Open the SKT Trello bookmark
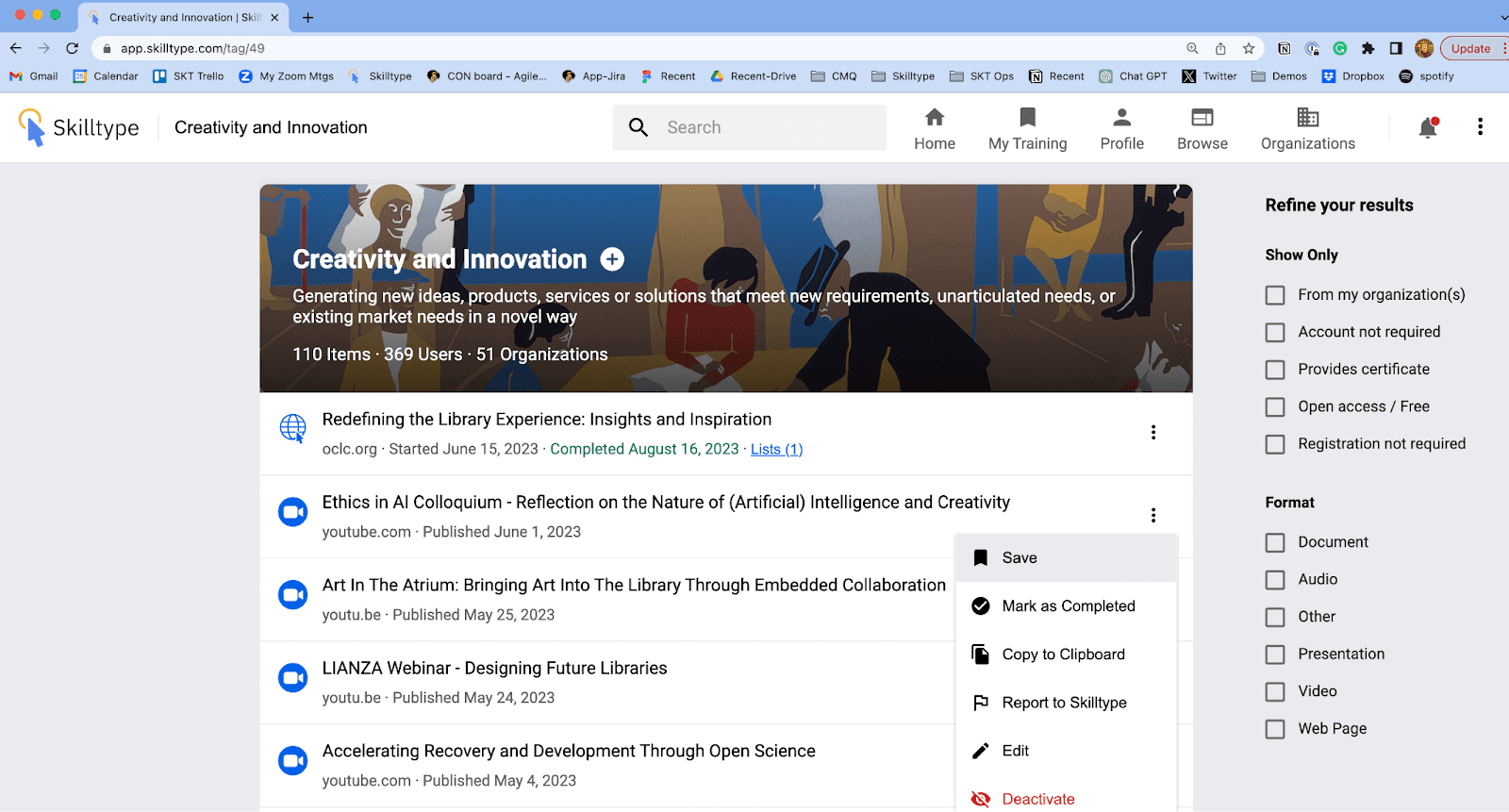Screen dimensions: 1509x812 (x=188, y=76)
